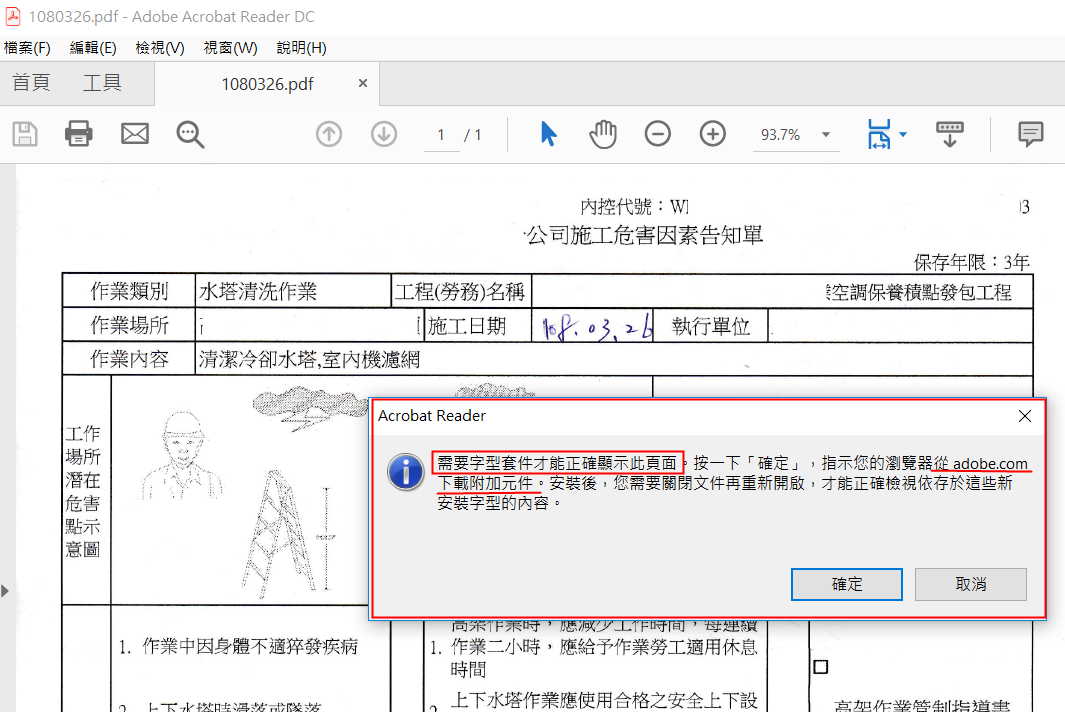The image size is (1065, 712).
Task: Close the Acrobat Reader dialog with X
Action: coord(1025,416)
